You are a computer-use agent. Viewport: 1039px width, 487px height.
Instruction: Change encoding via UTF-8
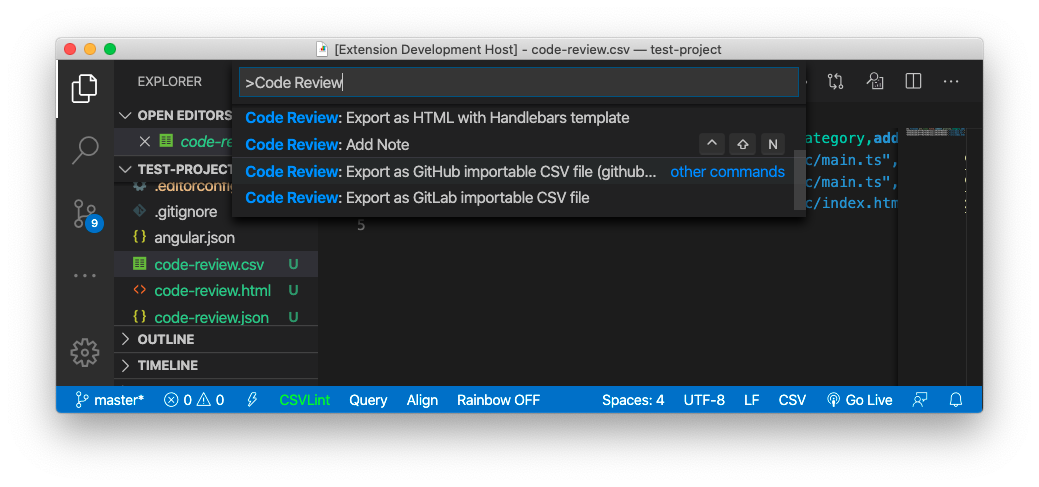pos(704,400)
